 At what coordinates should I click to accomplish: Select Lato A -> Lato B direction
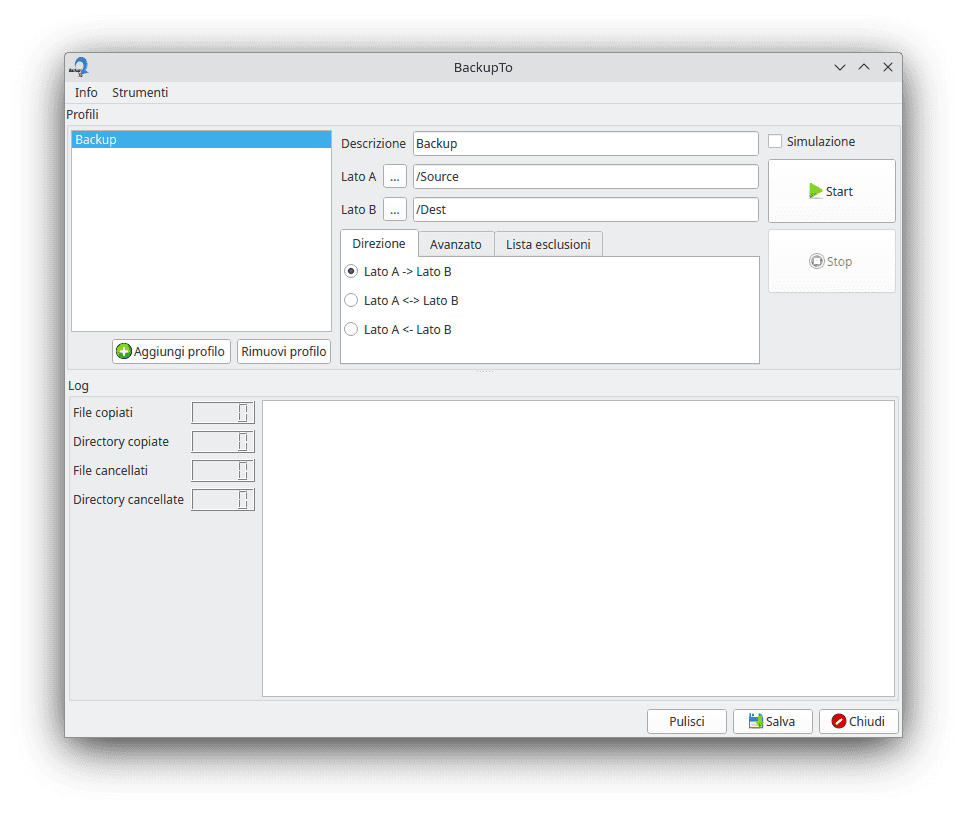point(351,271)
